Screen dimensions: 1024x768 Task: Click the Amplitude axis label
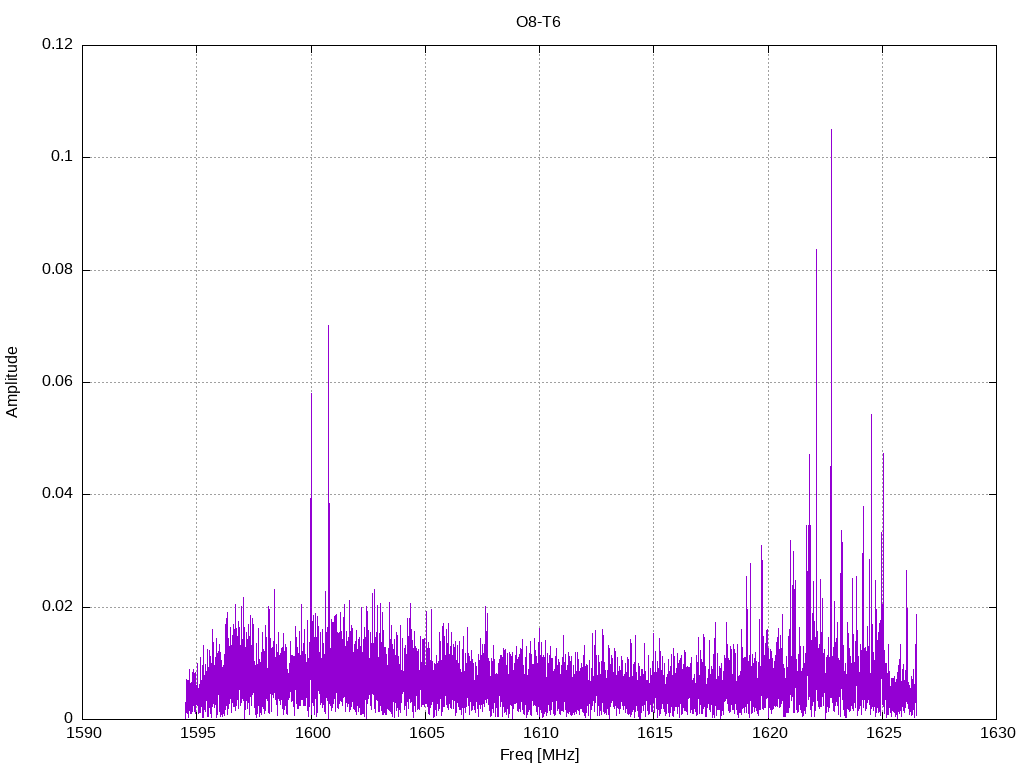coord(12,382)
